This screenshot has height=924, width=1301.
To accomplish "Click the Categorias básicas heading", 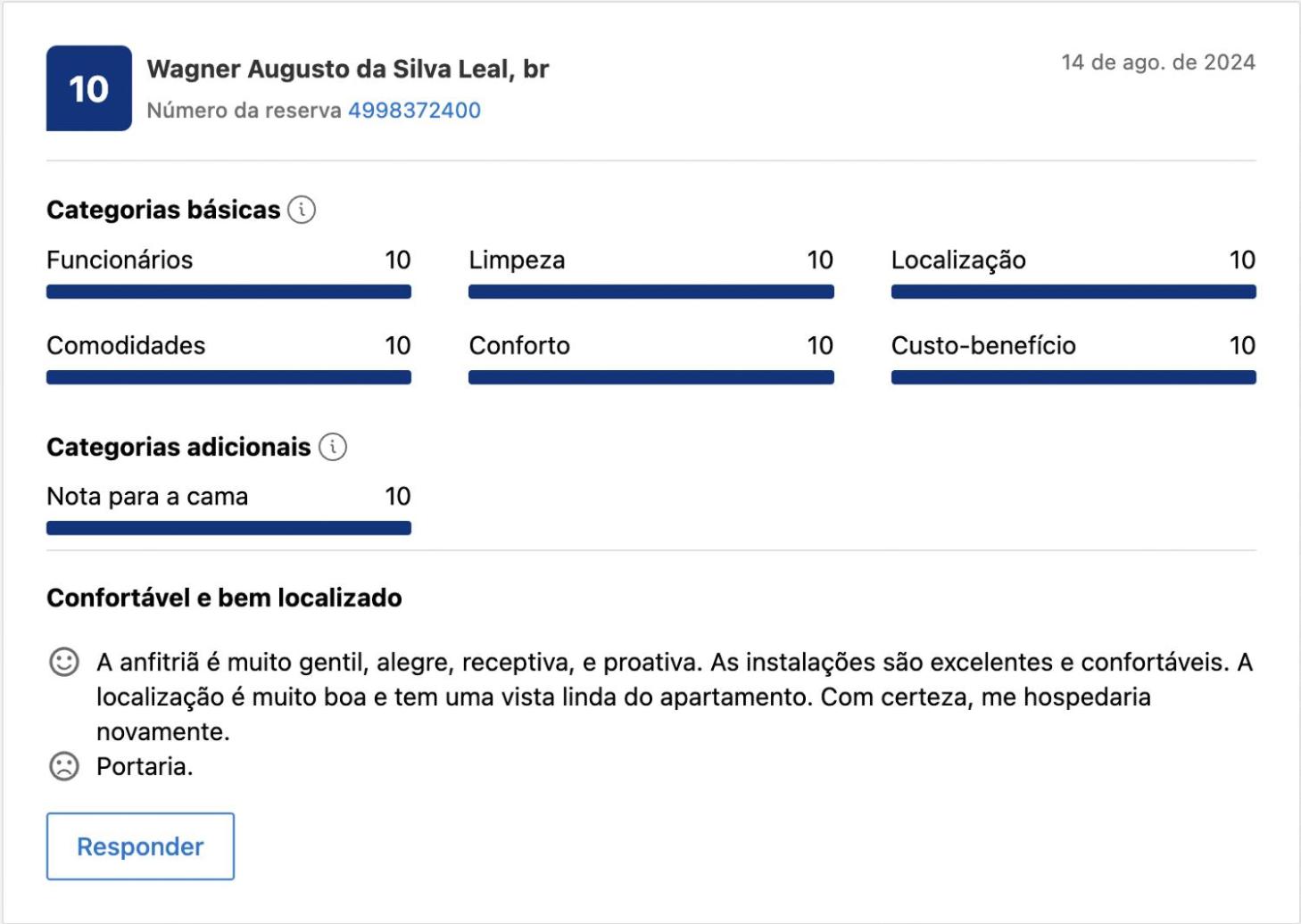I will click(x=163, y=210).
